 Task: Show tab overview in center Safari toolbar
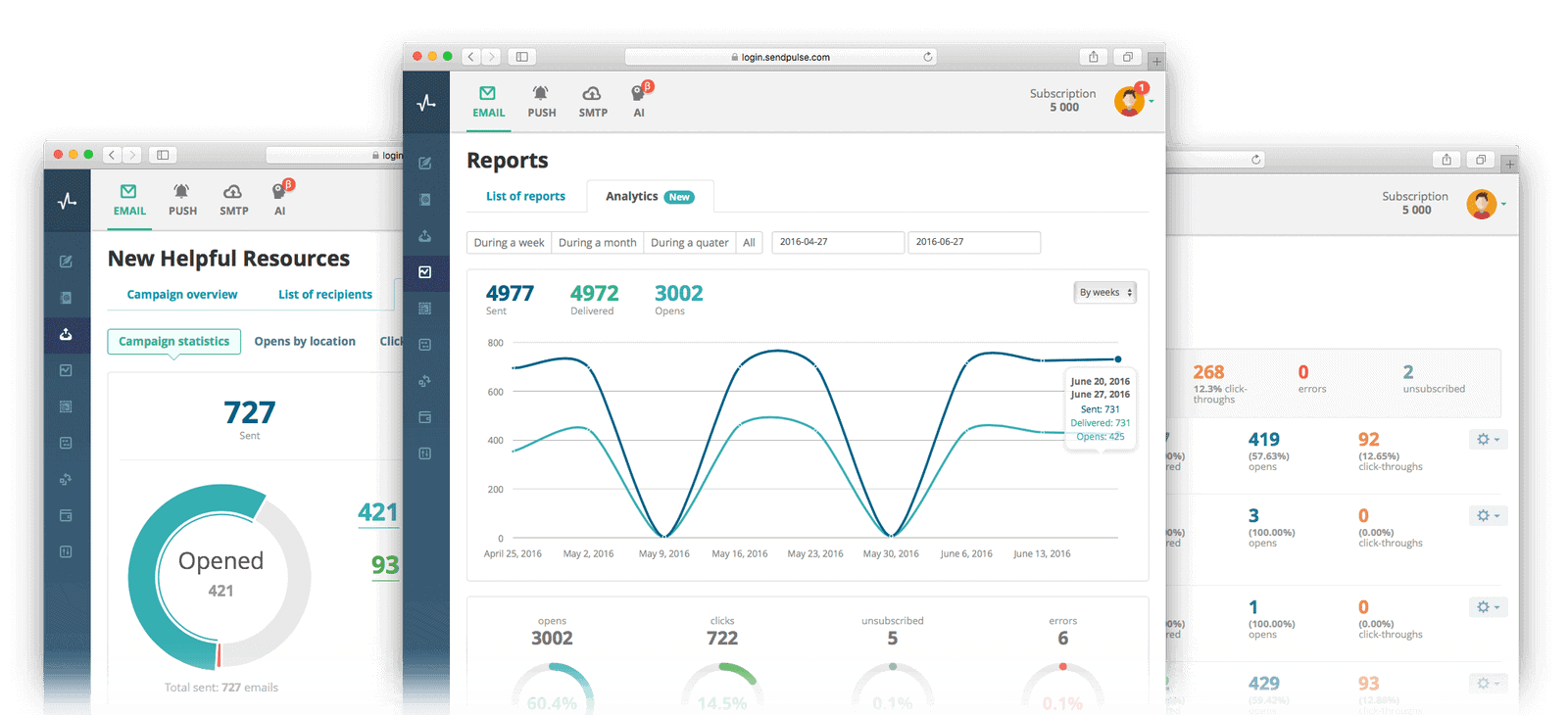1128,57
